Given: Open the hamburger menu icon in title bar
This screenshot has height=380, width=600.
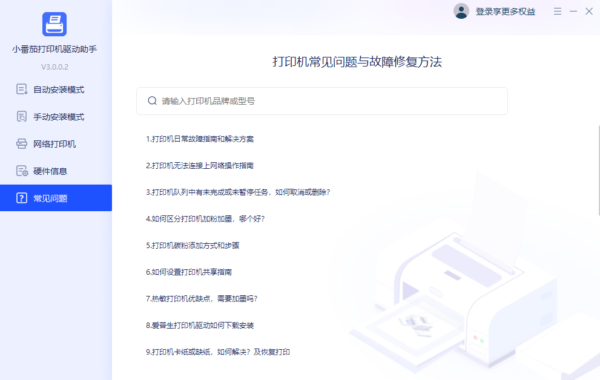Looking at the screenshot, I should pos(558,11).
